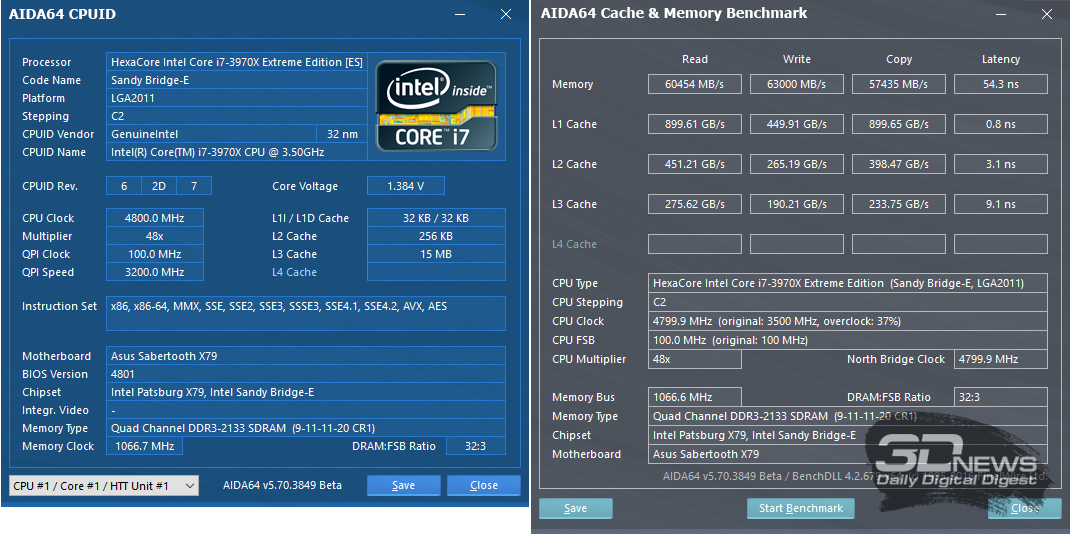Click L1 Cache read value 899.61 GB/s

695,124
